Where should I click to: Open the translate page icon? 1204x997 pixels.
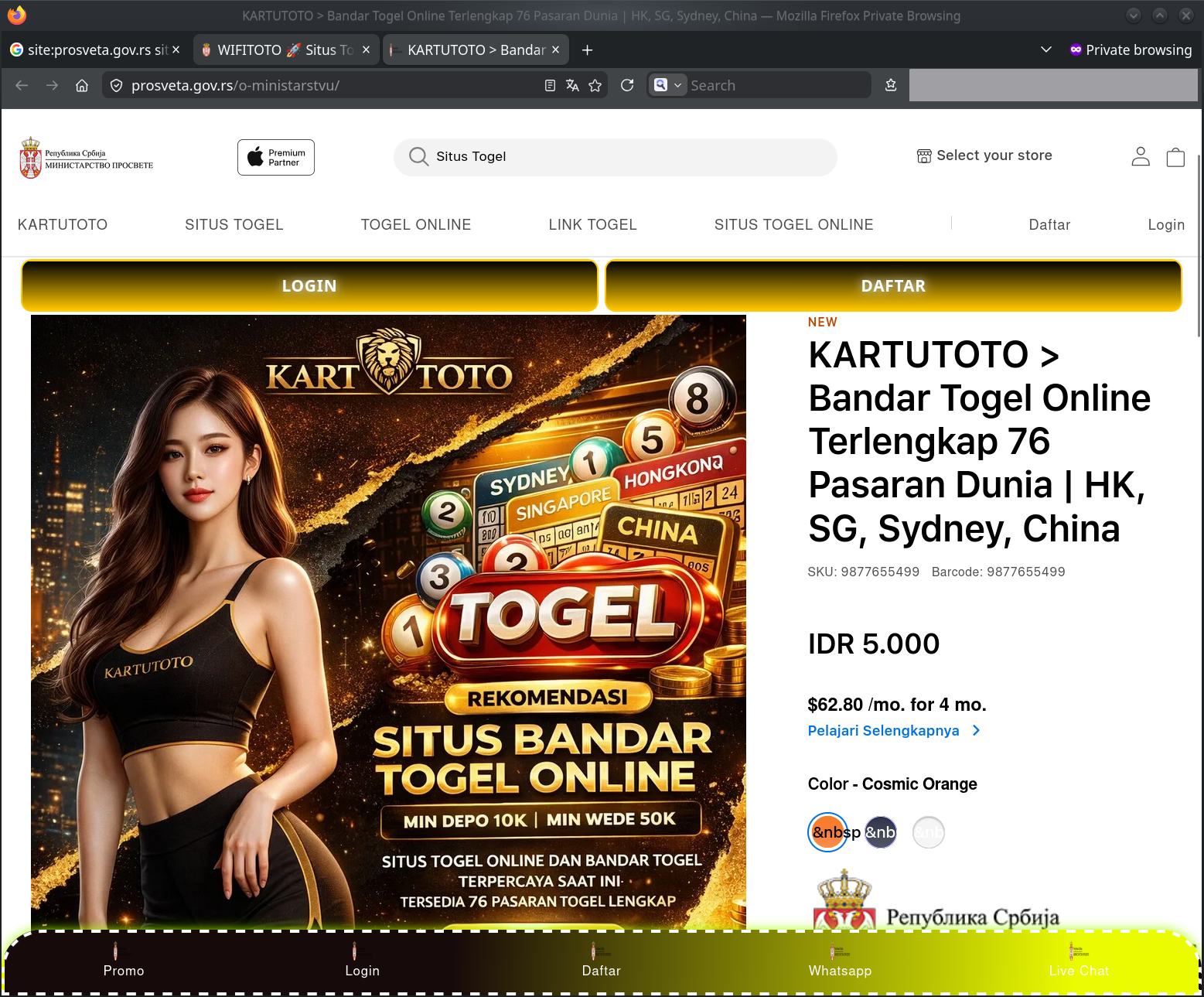(572, 85)
